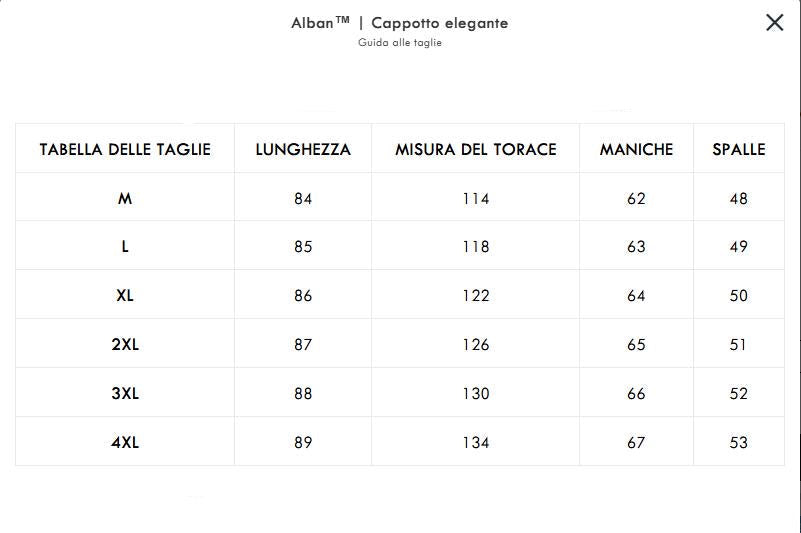Click the Guida alle taglie subtitle

(x=400, y=43)
